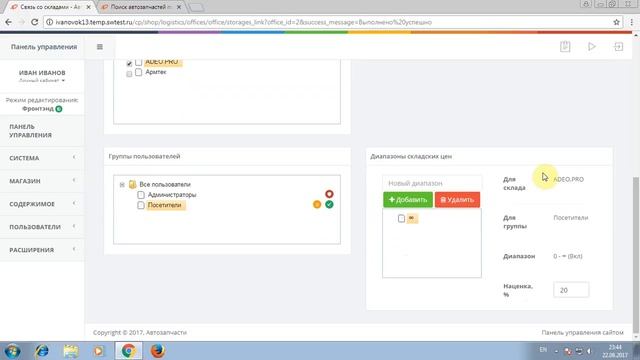The image size is (640, 360).
Task: Select Chrome in the taskbar
Action: coord(129,351)
